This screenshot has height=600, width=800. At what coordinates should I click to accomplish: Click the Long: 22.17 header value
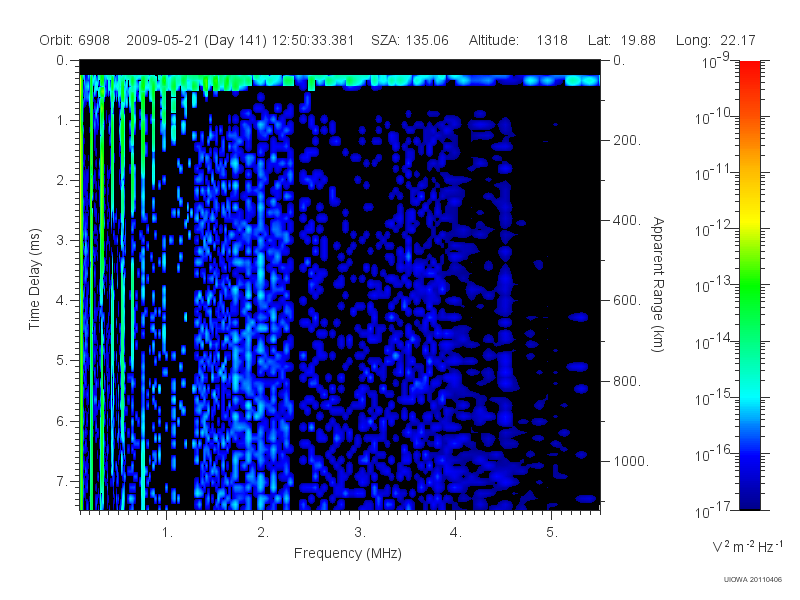(x=715, y=40)
